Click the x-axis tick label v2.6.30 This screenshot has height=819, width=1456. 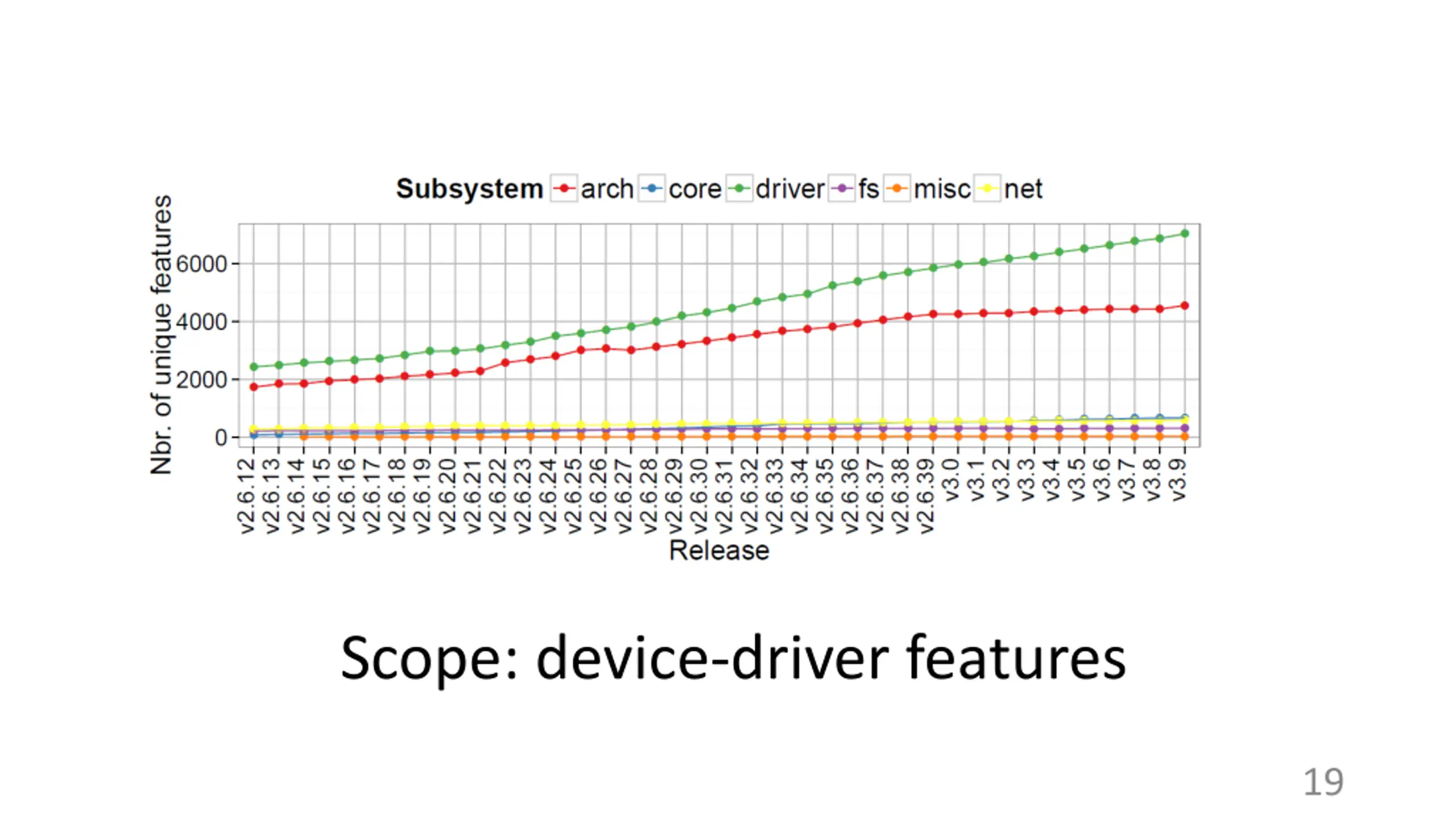pos(700,496)
